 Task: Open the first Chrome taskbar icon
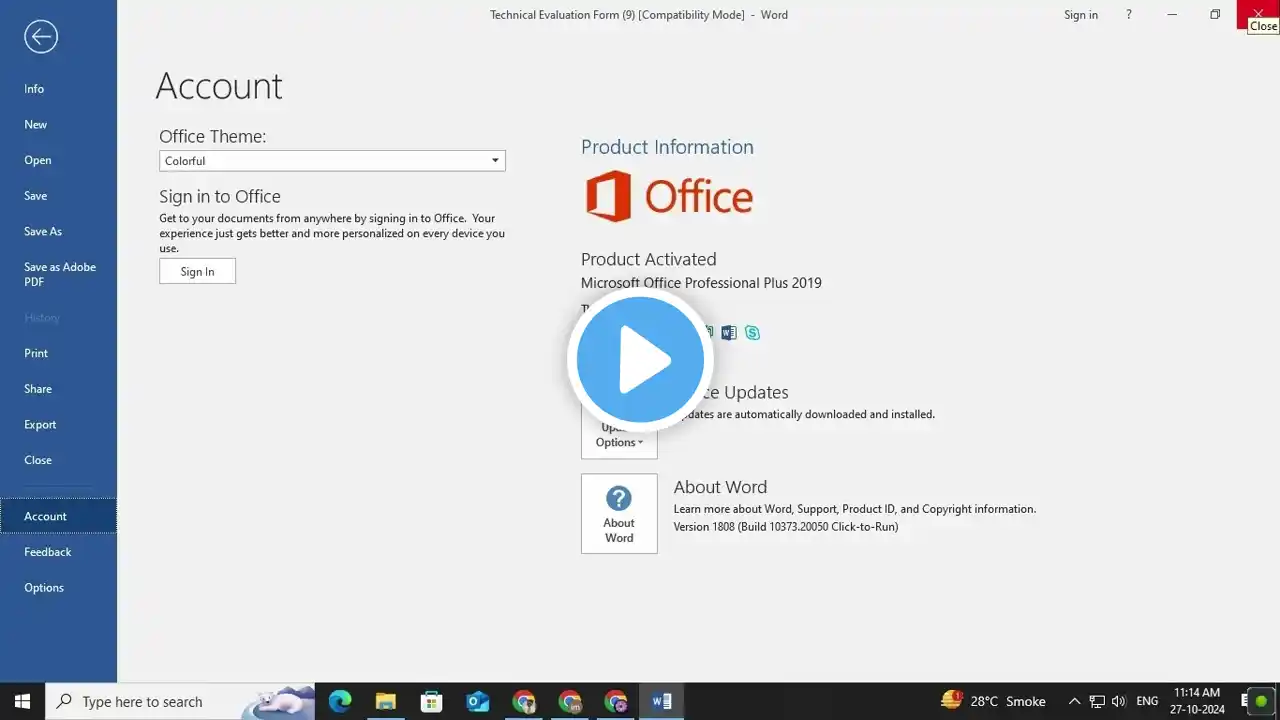click(x=524, y=701)
